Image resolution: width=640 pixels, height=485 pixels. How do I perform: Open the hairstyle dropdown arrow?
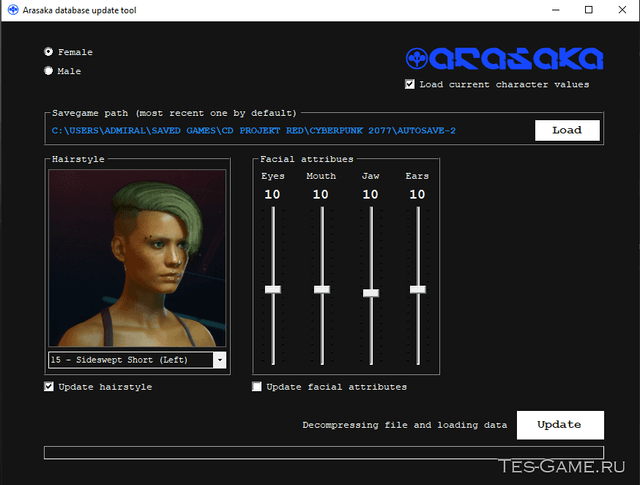pos(220,360)
